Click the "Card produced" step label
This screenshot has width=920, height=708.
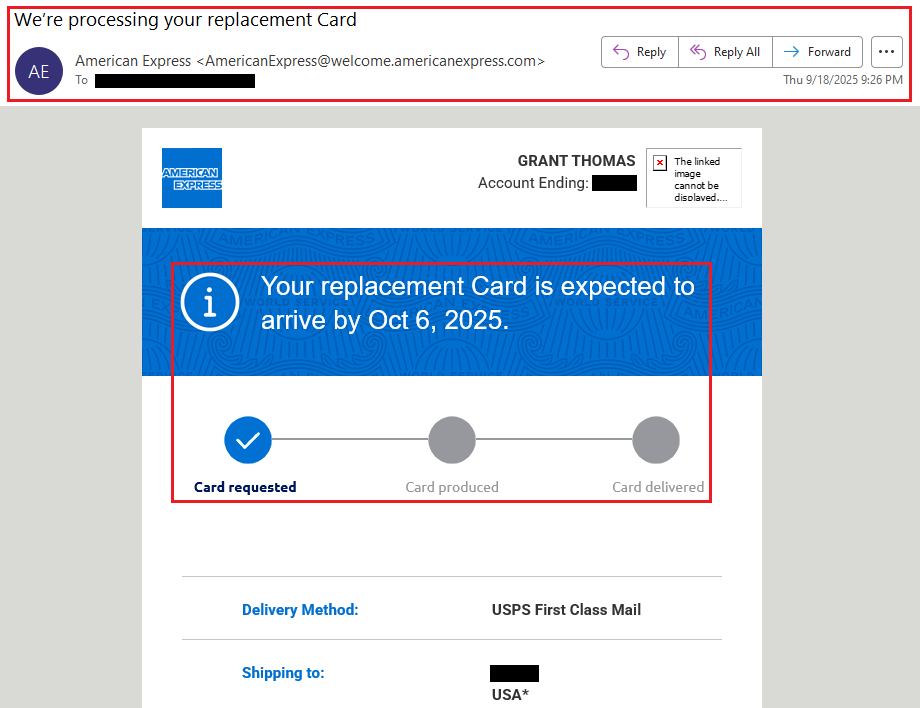point(452,488)
